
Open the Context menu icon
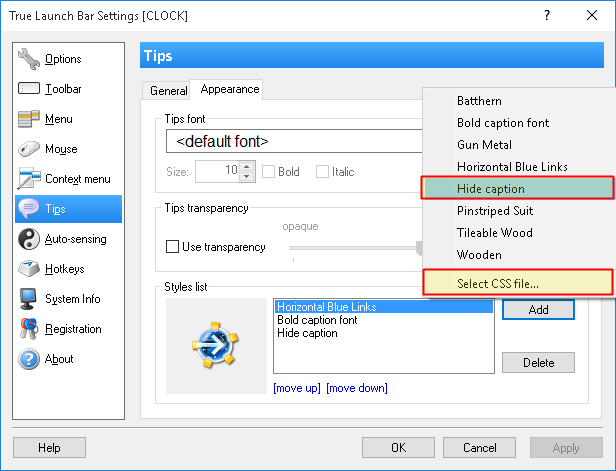pyautogui.click(x=29, y=179)
